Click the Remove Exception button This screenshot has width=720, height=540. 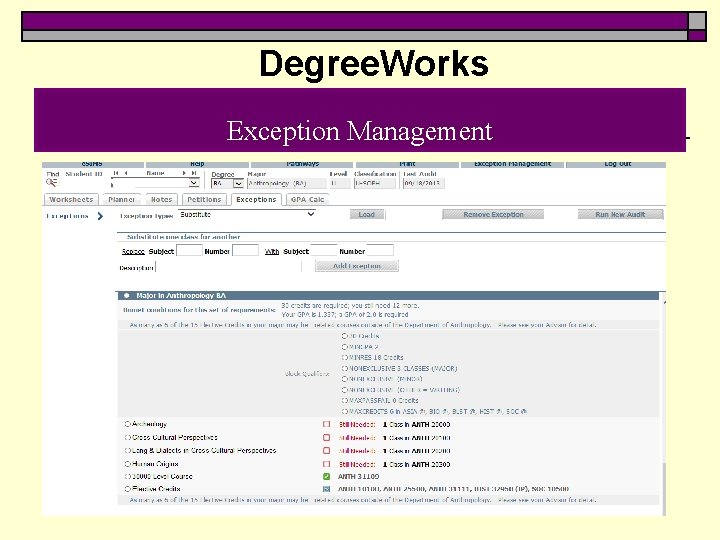[x=493, y=214]
